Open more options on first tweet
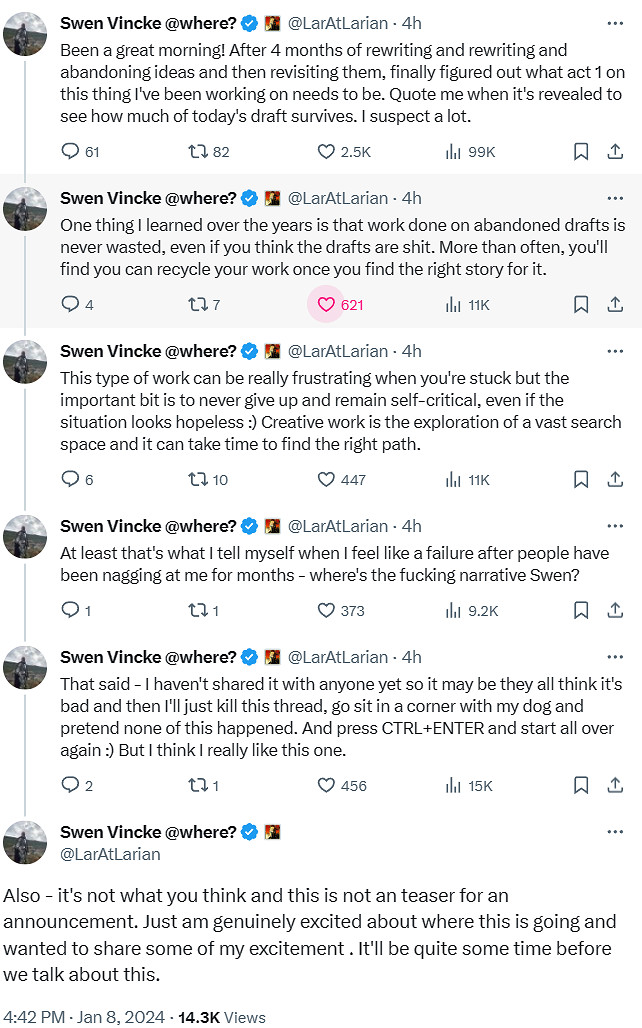Screen dimensions: 642x1028 615,21
